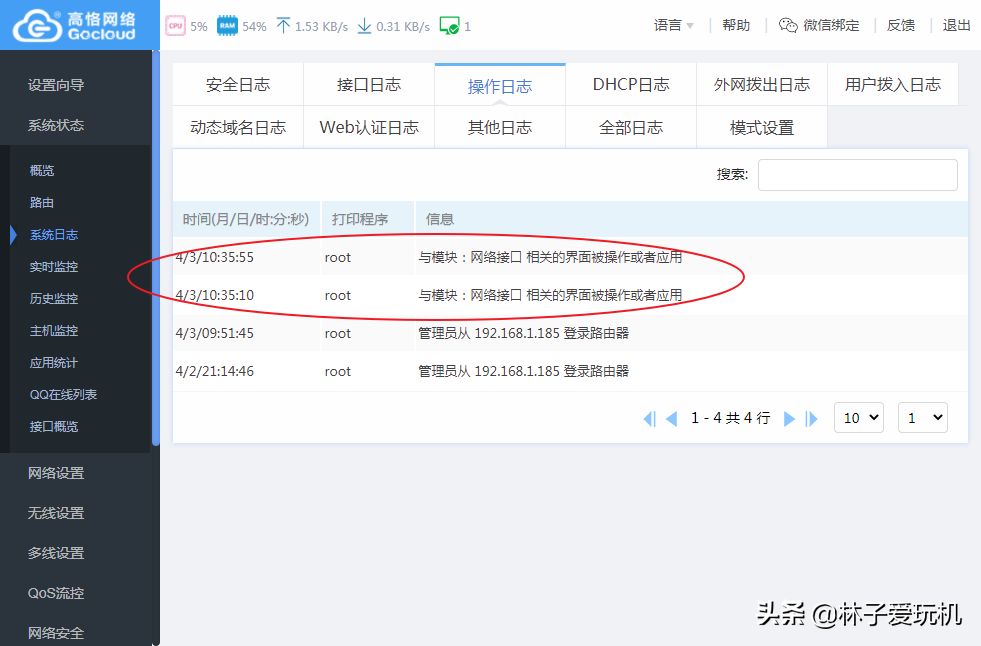Click the online devices monitor icon

(x=449, y=26)
